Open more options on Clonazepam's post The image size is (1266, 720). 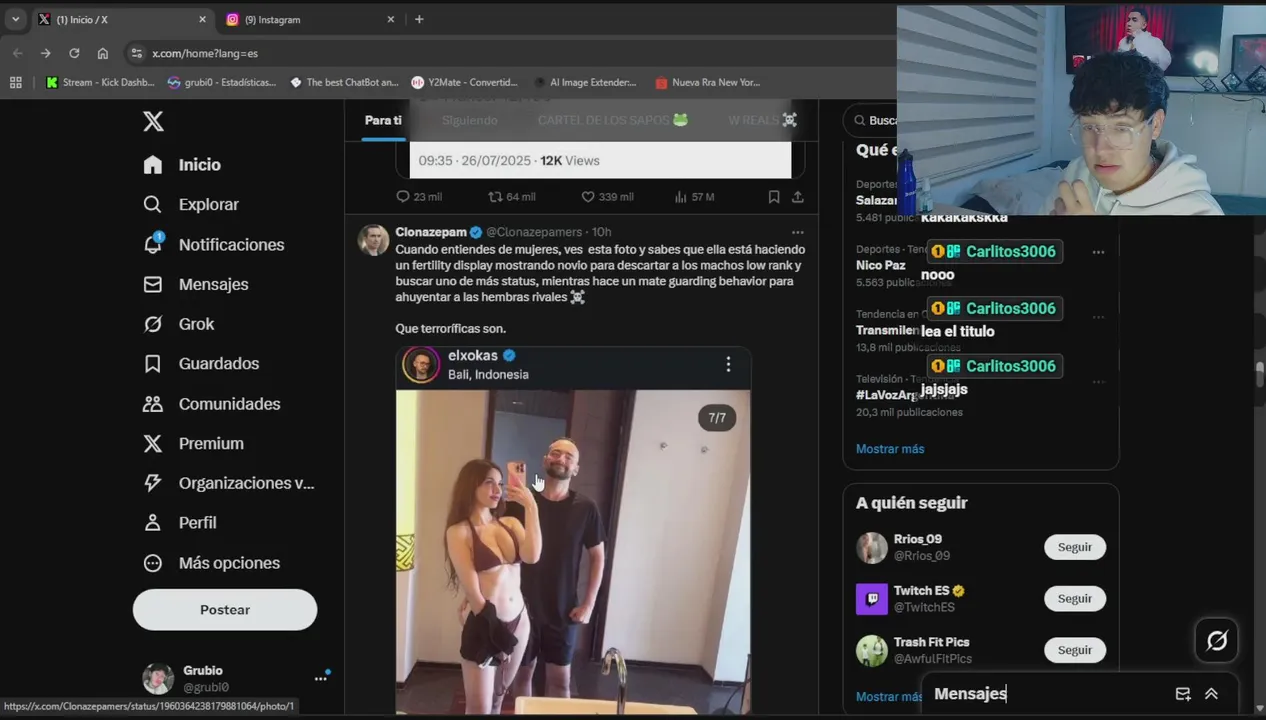[798, 232]
